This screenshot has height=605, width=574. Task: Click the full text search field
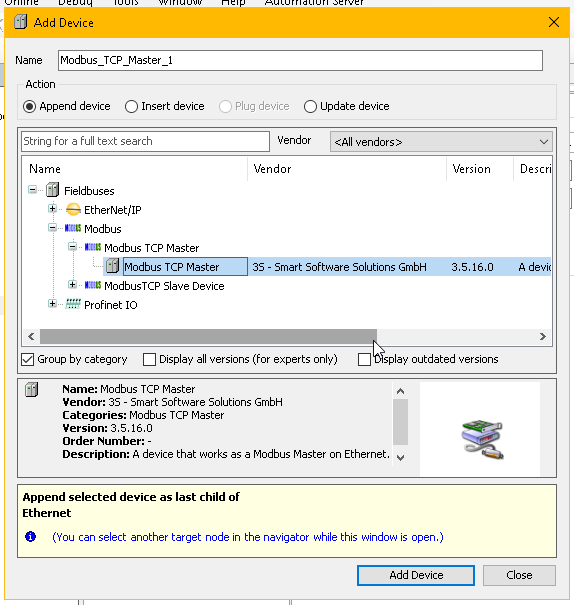pos(145,141)
